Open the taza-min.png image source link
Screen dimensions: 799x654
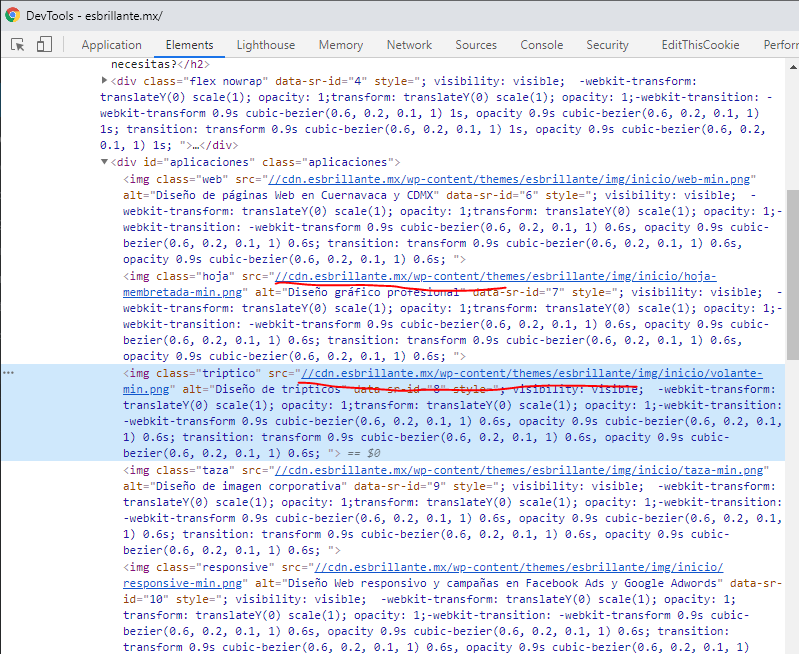point(519,470)
